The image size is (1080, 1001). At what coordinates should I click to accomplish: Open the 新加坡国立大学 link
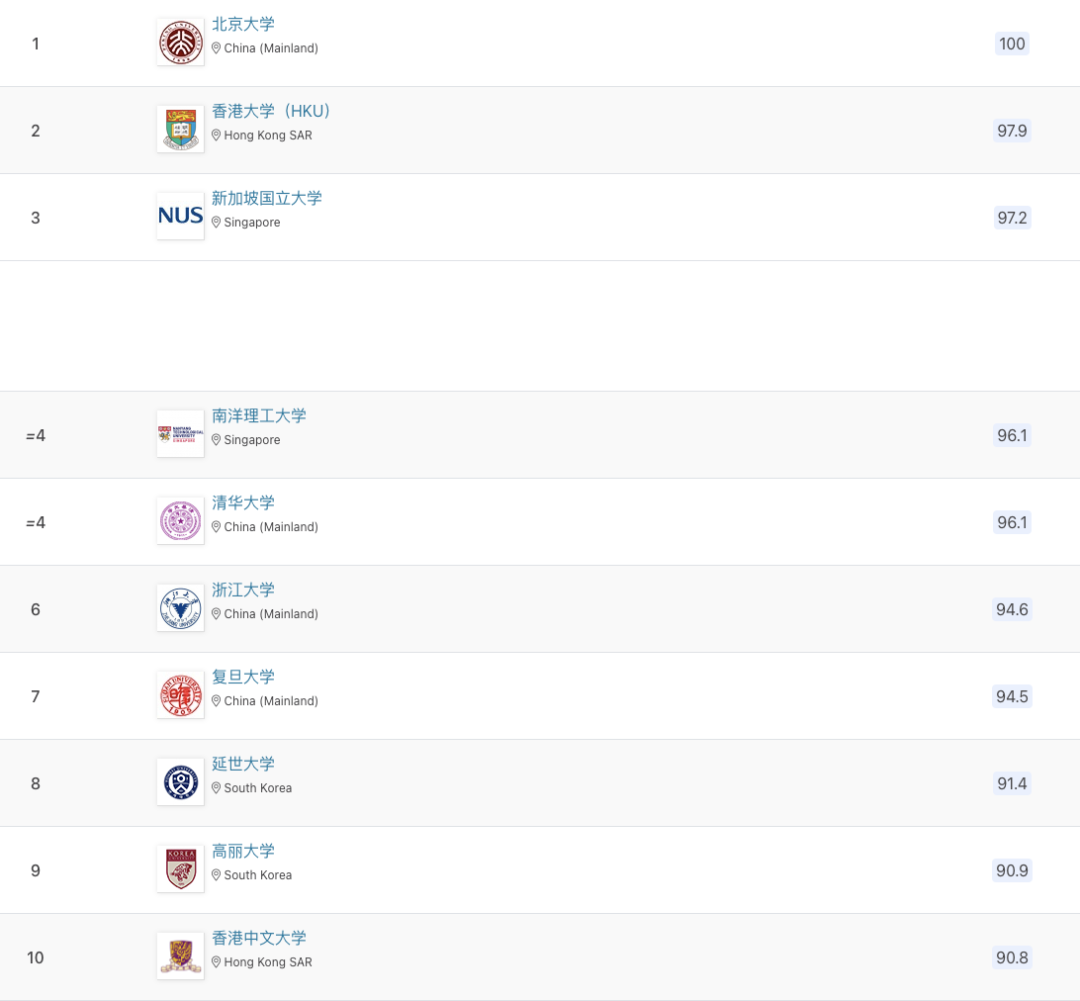point(267,198)
